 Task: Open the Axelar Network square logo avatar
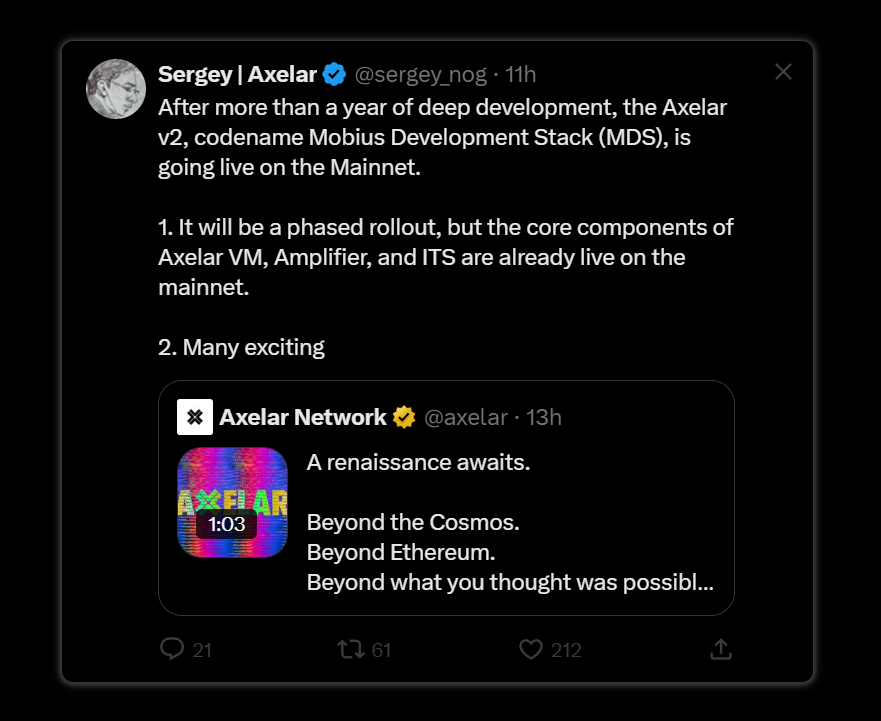click(x=195, y=417)
